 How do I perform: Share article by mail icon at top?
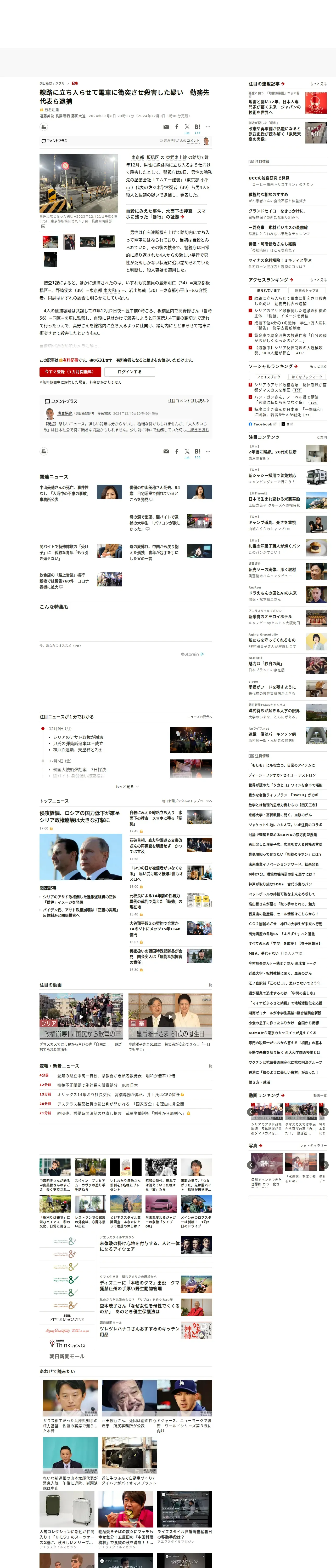coord(166,127)
